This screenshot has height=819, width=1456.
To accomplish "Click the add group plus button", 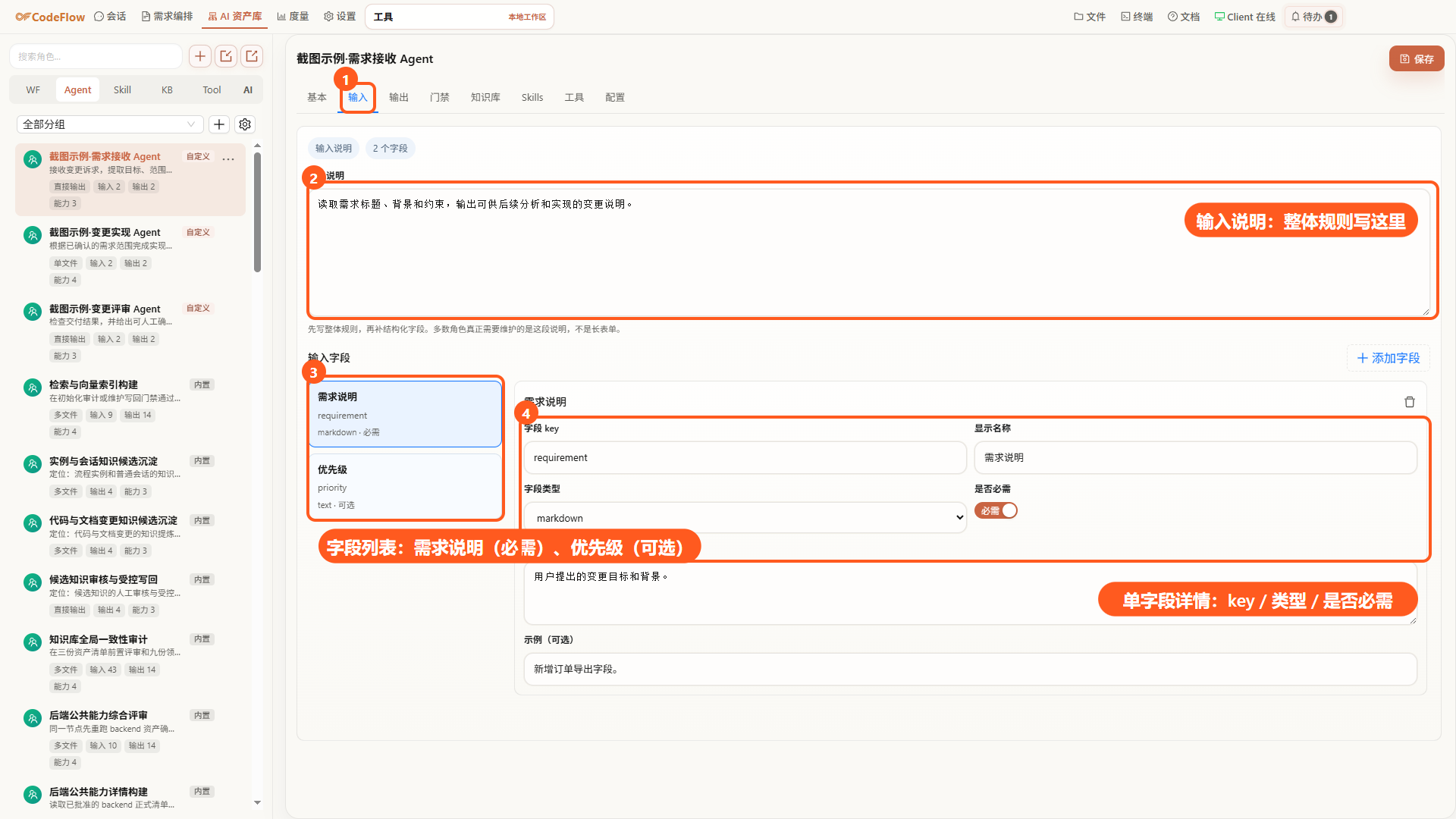I will pos(219,124).
